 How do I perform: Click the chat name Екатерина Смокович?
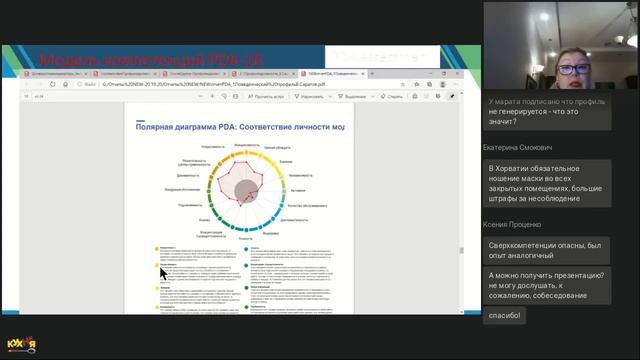[517, 147]
